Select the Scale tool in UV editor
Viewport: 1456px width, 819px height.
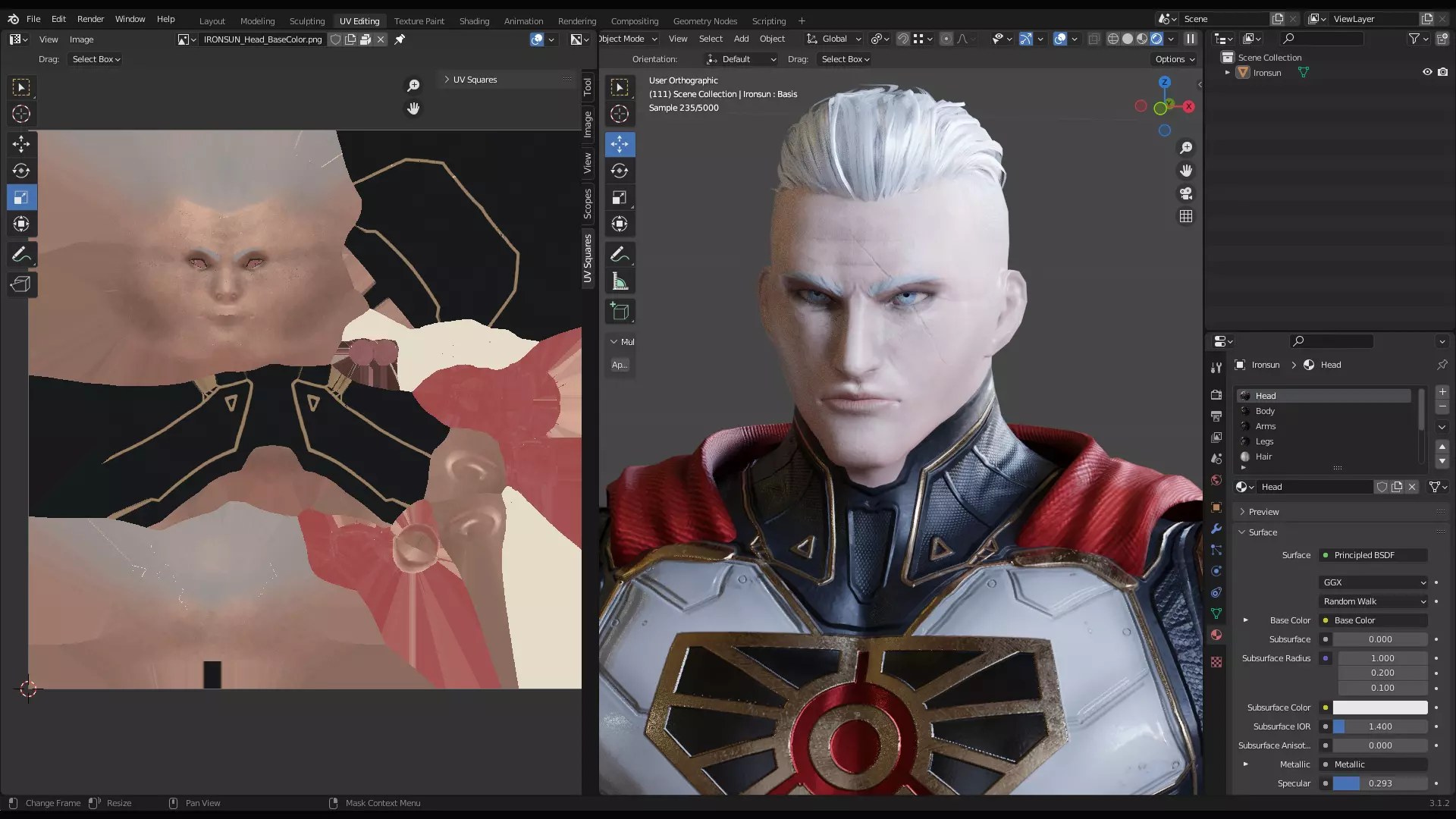[21, 197]
